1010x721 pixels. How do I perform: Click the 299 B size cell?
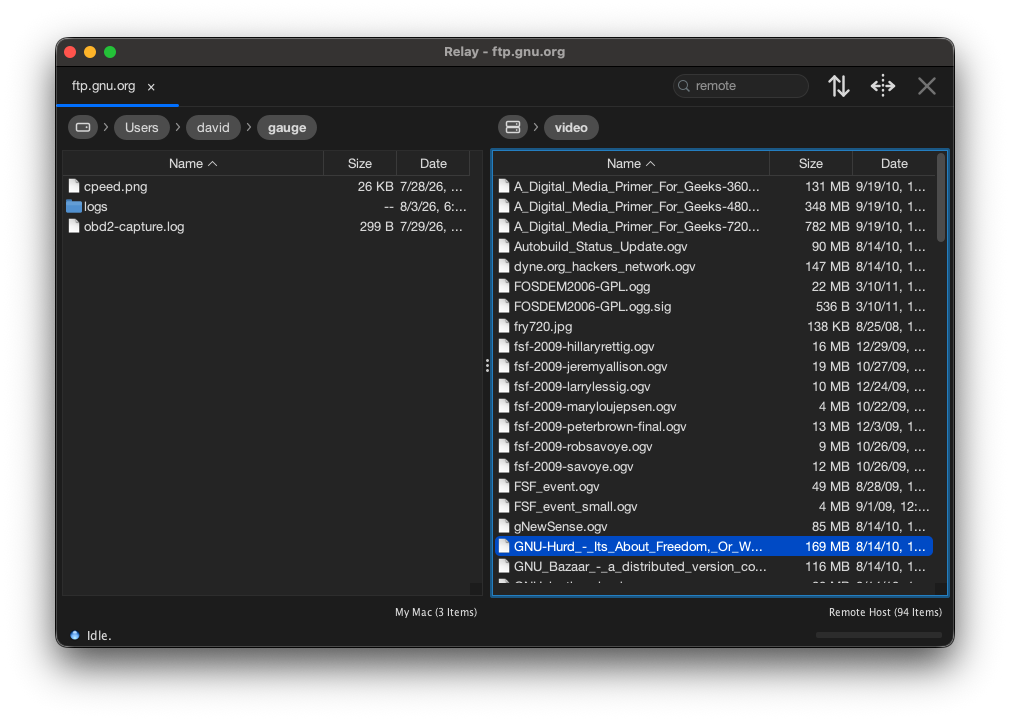point(376,226)
